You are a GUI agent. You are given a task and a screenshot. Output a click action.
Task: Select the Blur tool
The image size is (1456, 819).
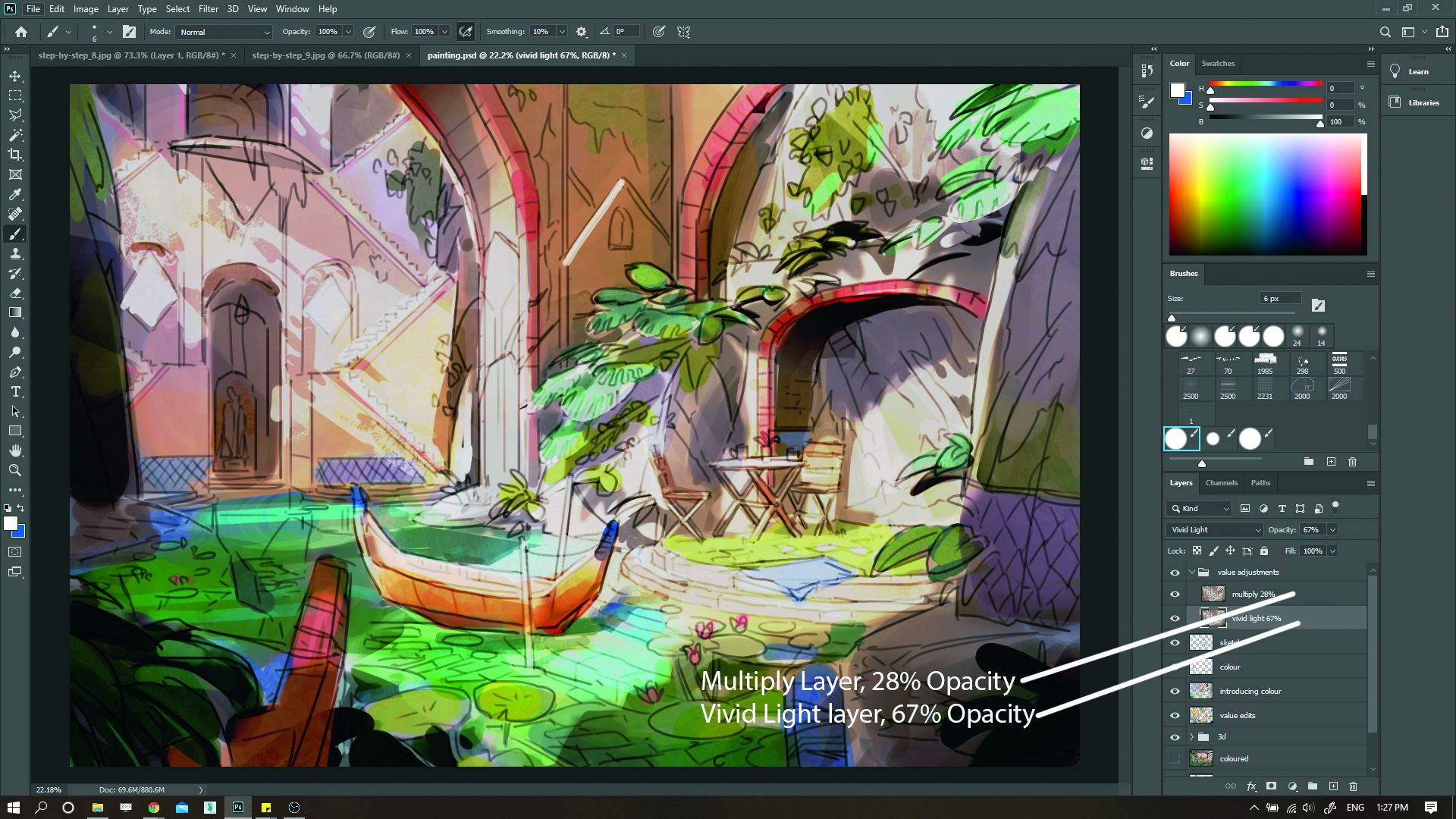click(x=15, y=332)
